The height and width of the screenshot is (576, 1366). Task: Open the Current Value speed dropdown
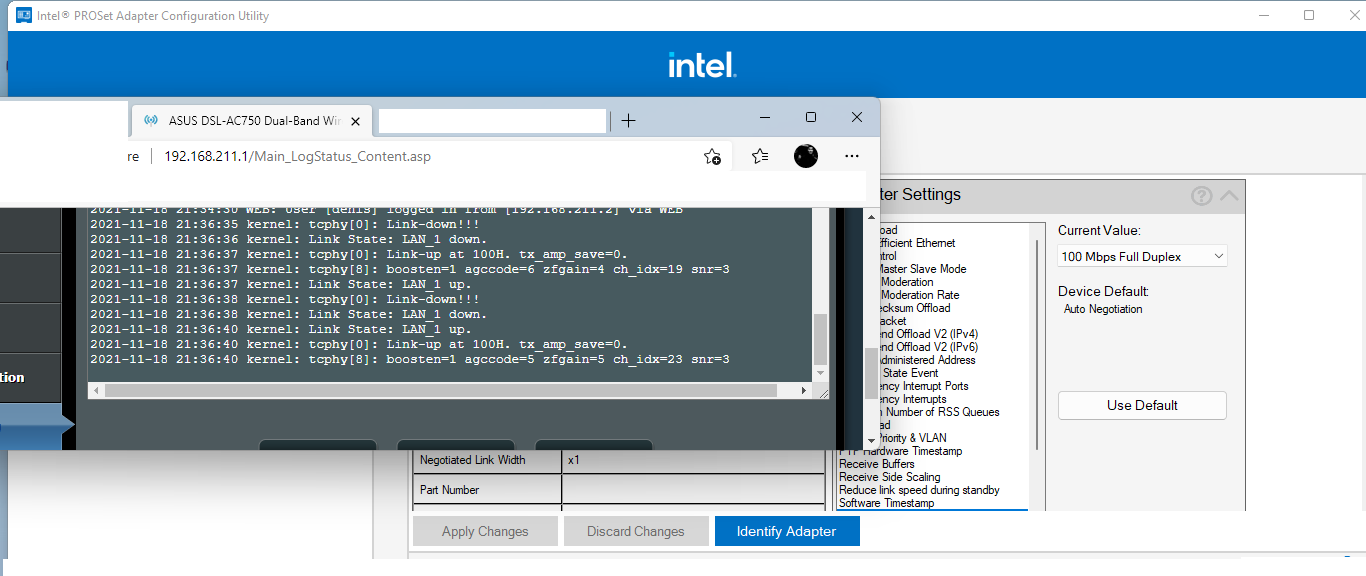click(1142, 257)
